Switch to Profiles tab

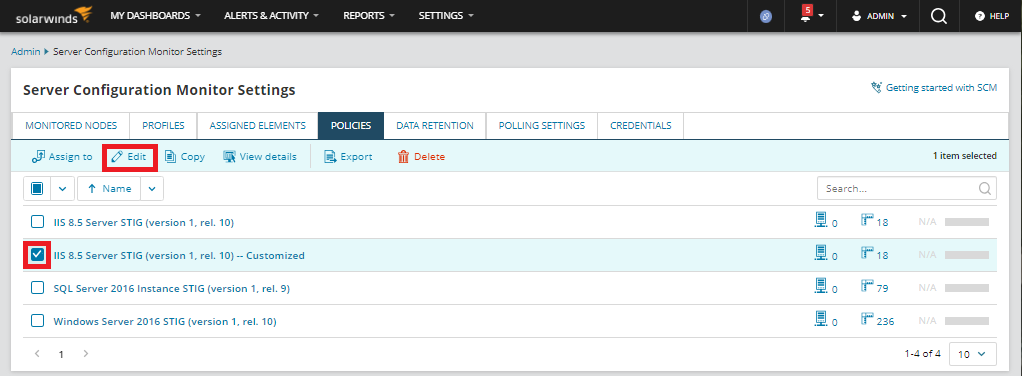tap(164, 126)
